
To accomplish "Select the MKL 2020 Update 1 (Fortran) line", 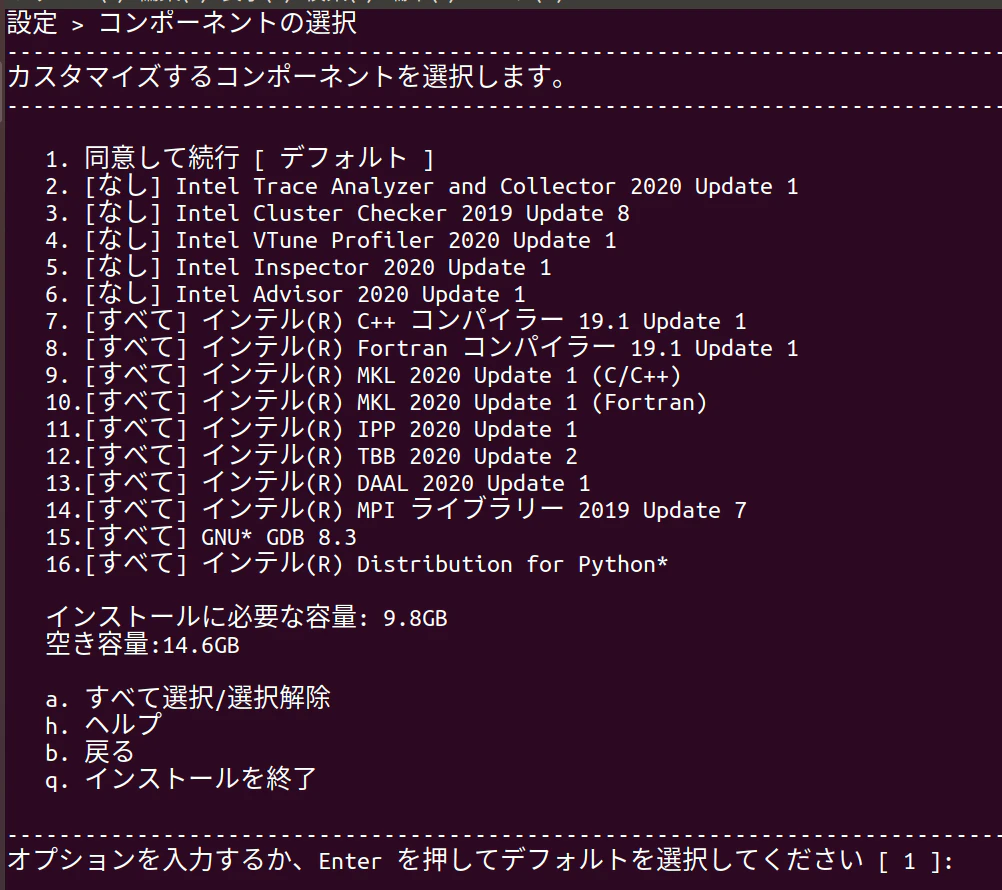I will pos(376,402).
